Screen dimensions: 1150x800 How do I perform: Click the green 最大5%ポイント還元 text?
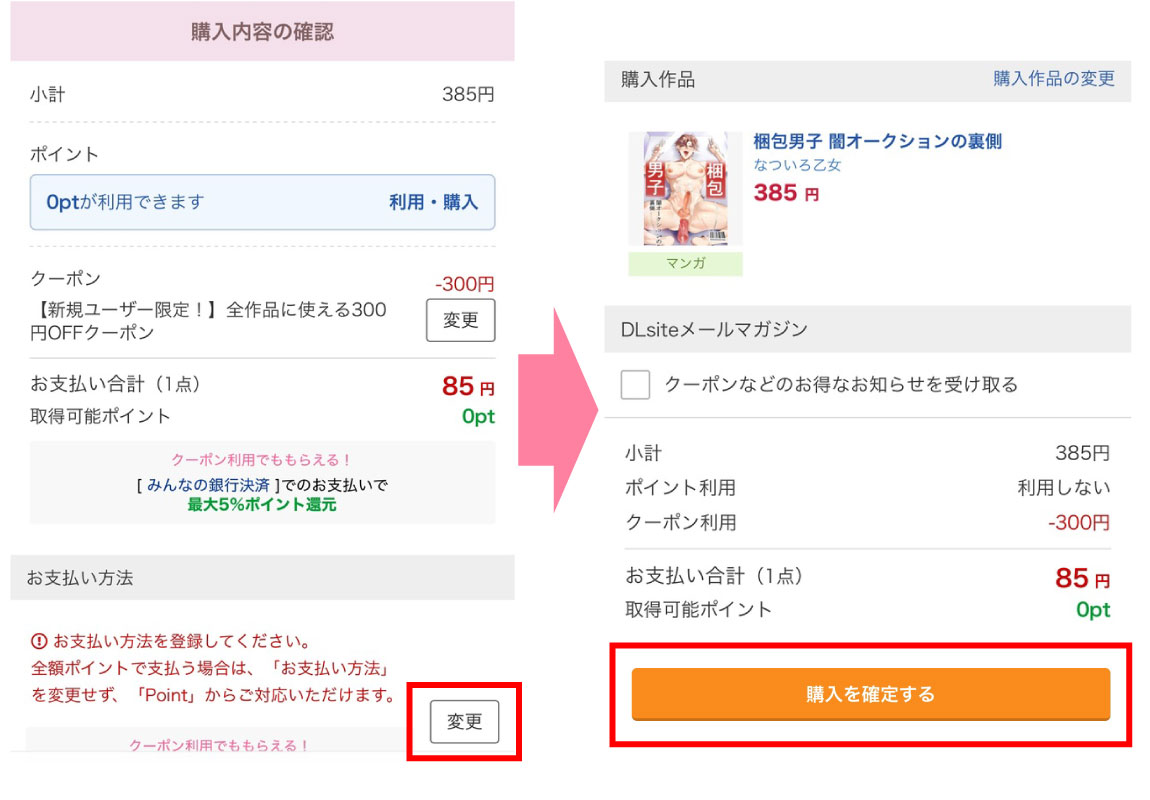(x=262, y=505)
